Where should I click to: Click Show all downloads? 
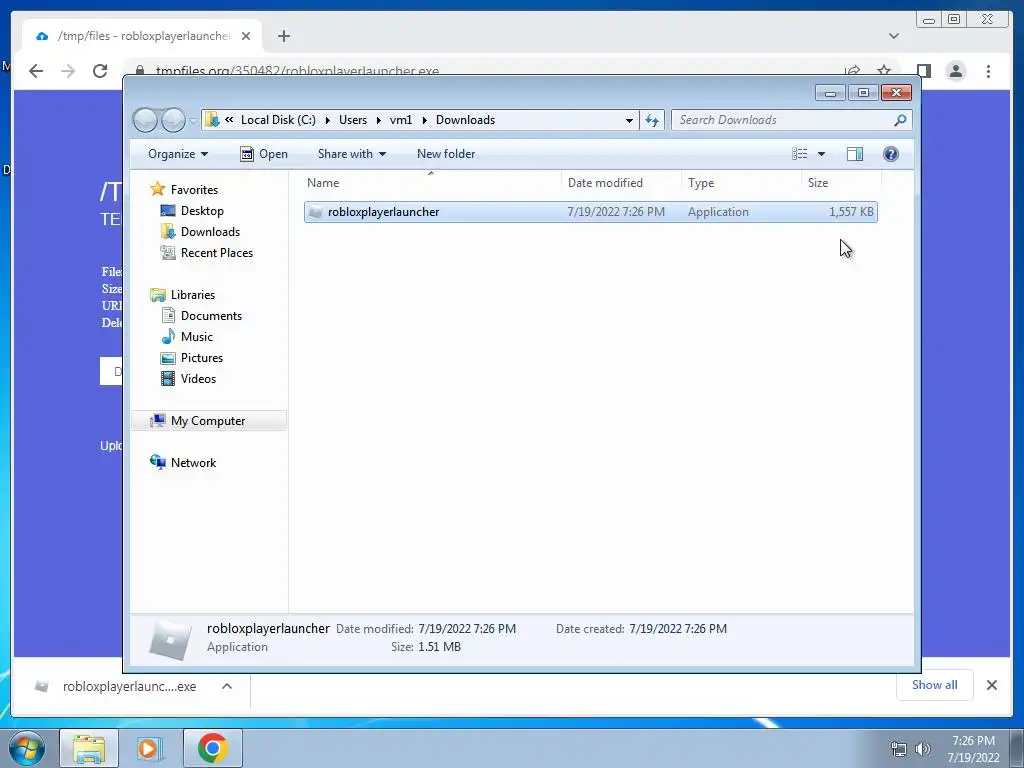pos(935,685)
